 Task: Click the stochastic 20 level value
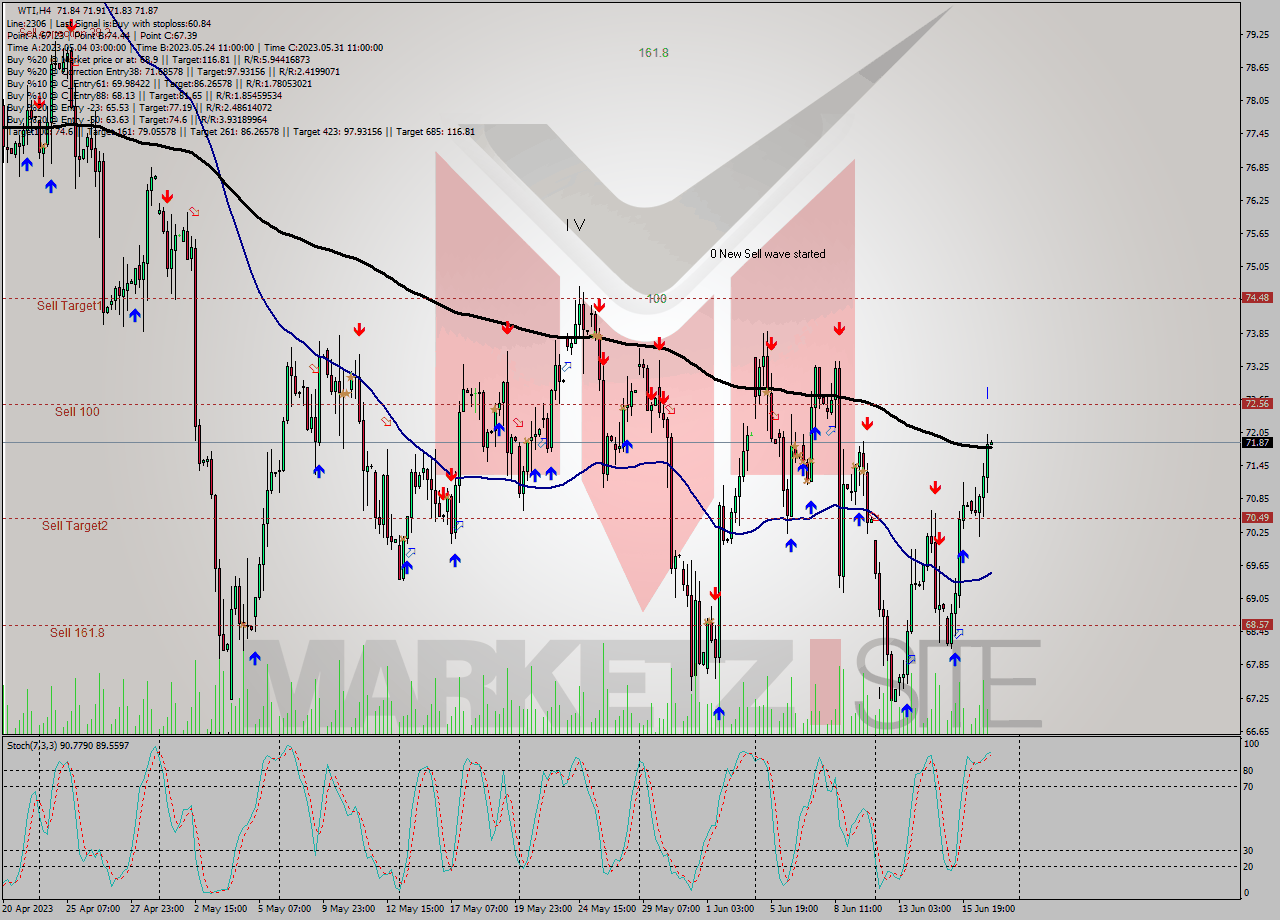(x=1248, y=866)
